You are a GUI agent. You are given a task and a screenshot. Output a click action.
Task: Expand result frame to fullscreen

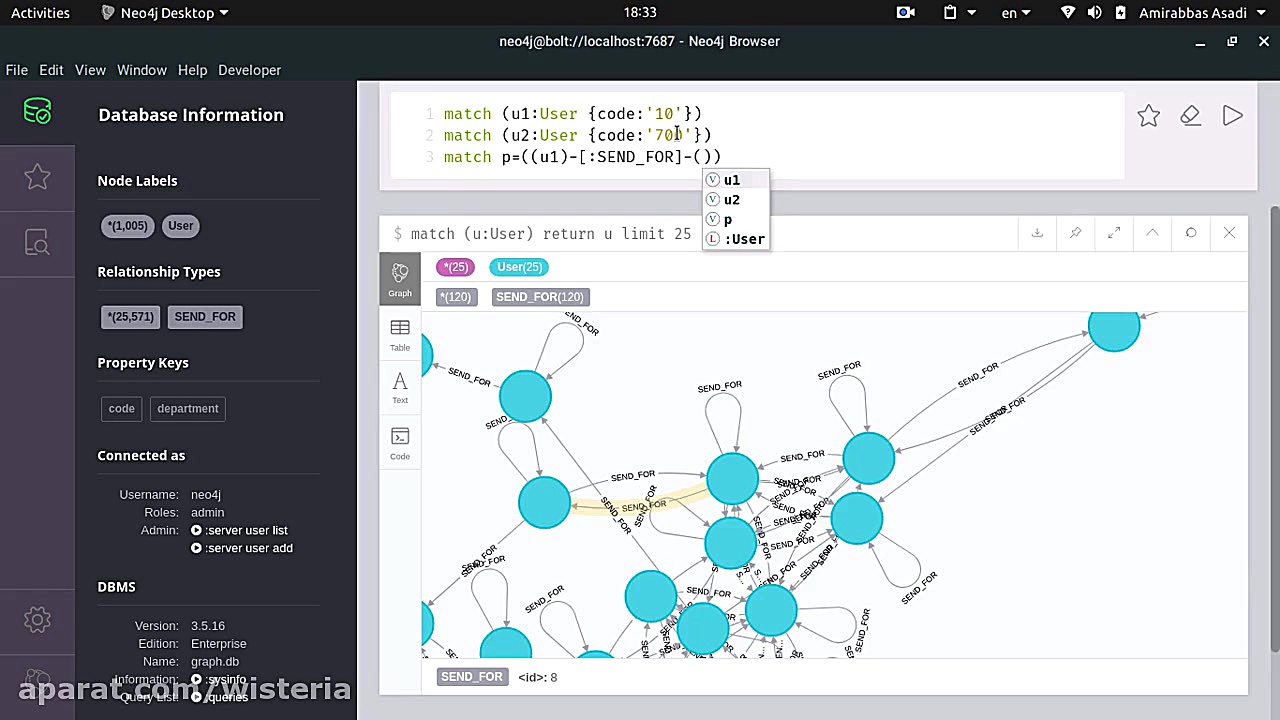click(1114, 233)
